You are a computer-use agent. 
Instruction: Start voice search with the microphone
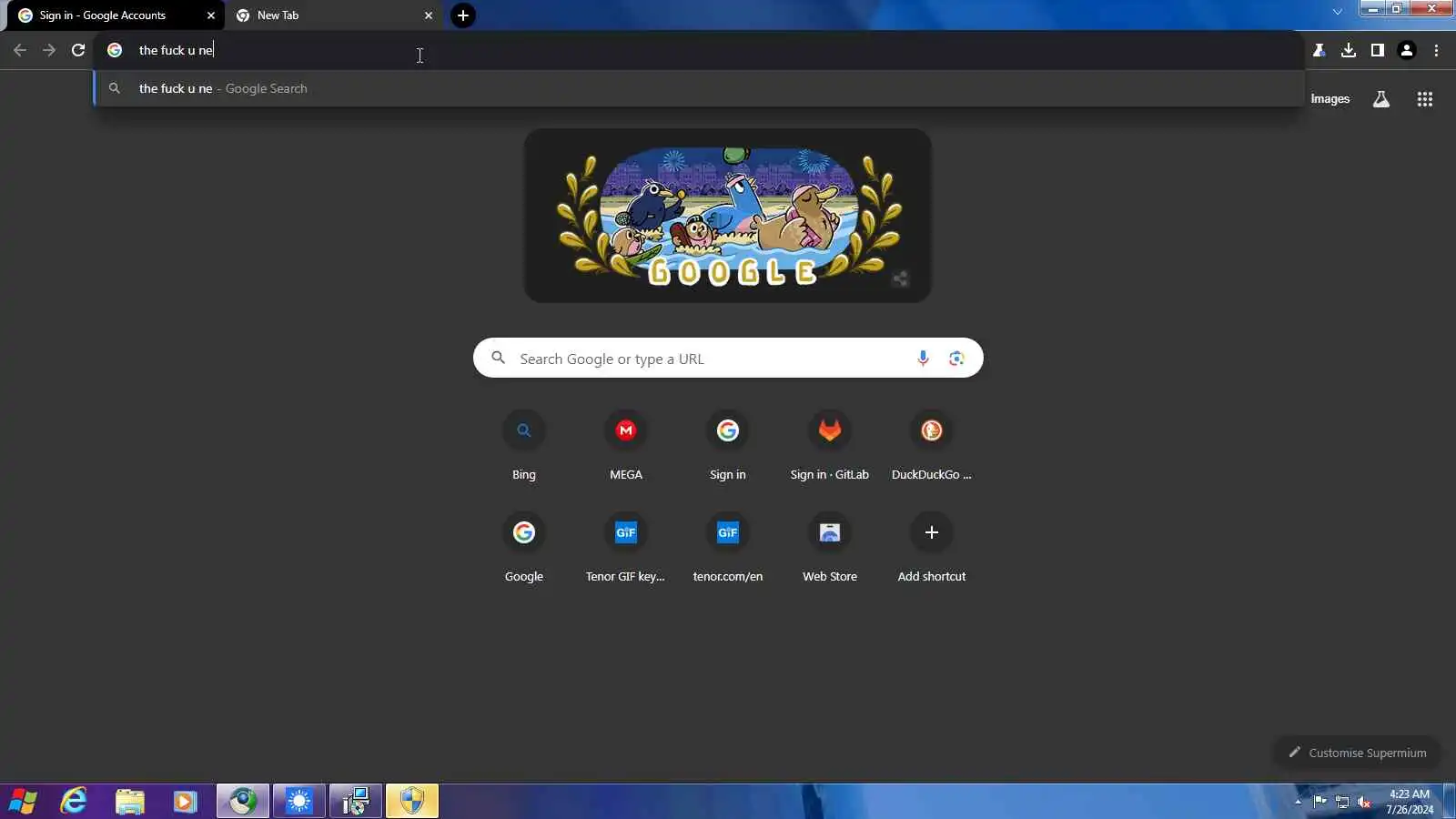coord(923,359)
